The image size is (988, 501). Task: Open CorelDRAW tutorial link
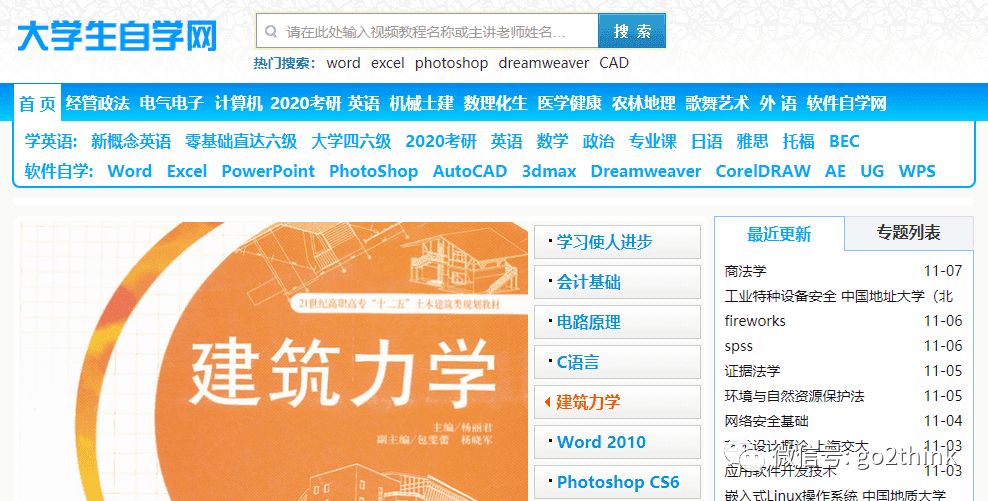763,171
